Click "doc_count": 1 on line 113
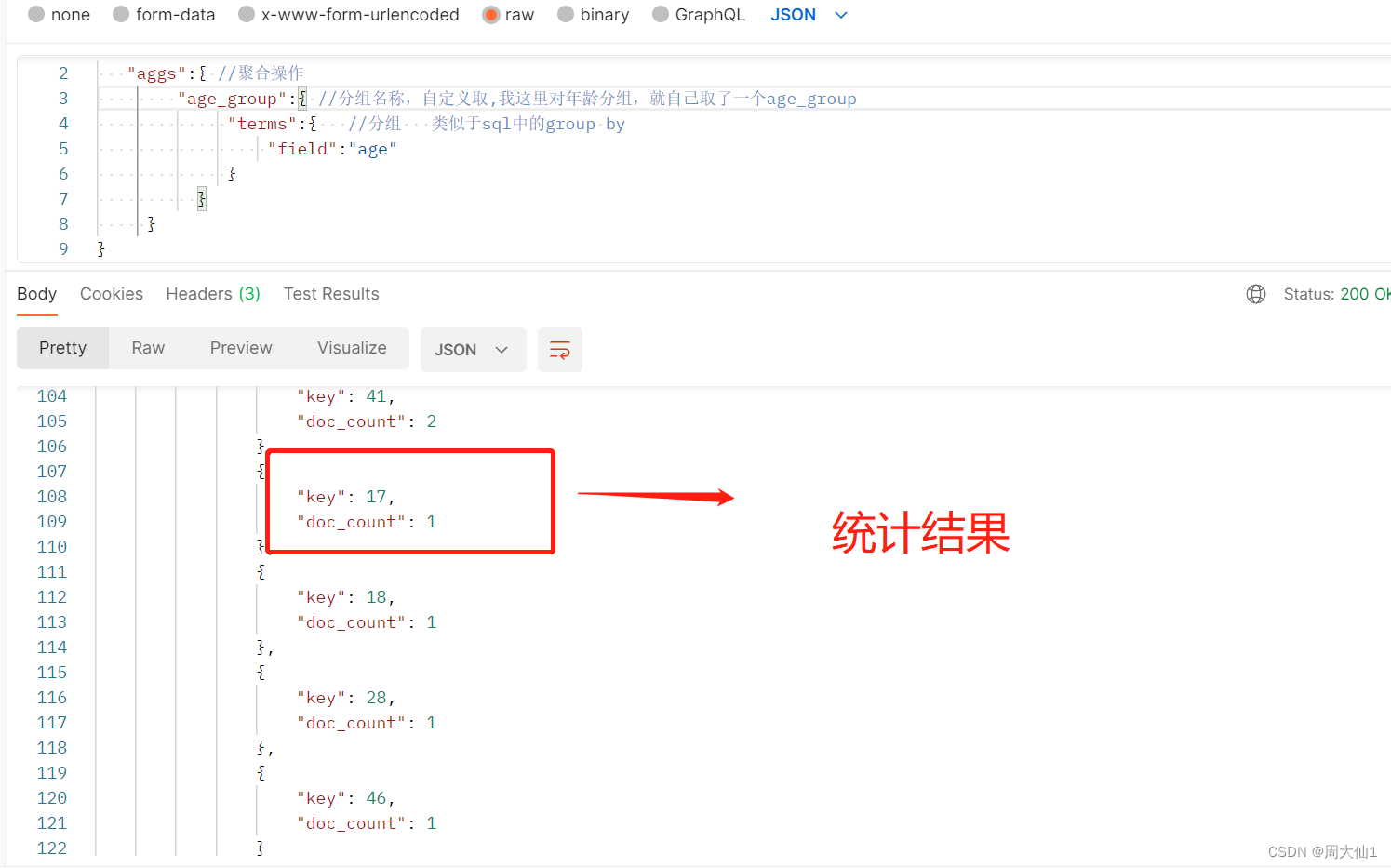The width and height of the screenshot is (1391, 868). coord(367,622)
